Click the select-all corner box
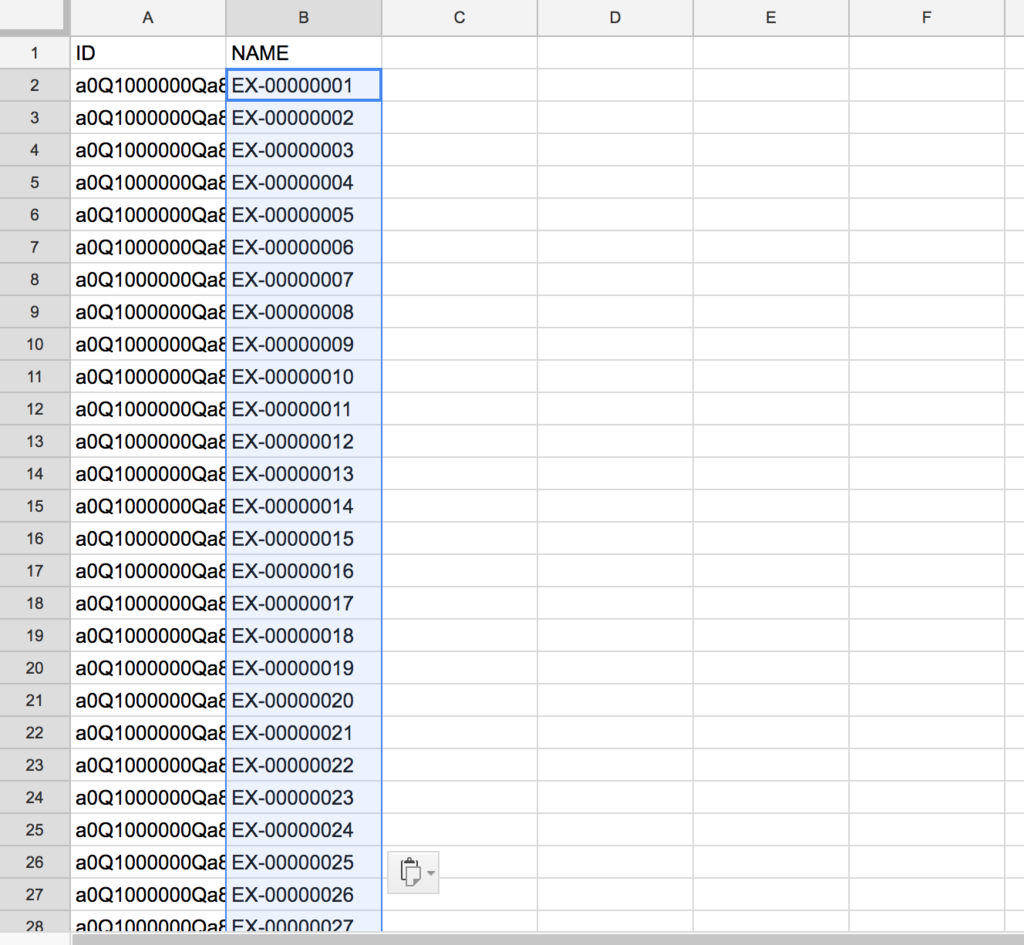Image resolution: width=1024 pixels, height=945 pixels. pos(33,16)
